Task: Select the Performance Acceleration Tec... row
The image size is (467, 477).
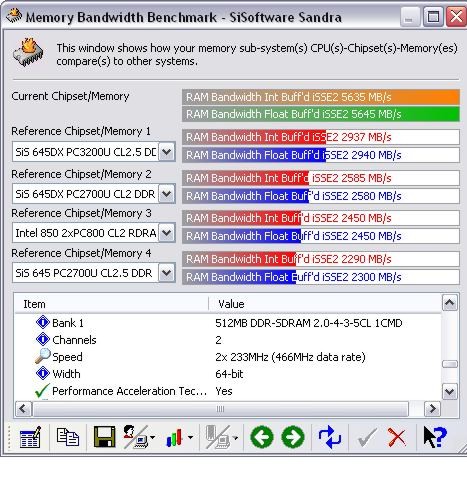Action: click(228, 391)
